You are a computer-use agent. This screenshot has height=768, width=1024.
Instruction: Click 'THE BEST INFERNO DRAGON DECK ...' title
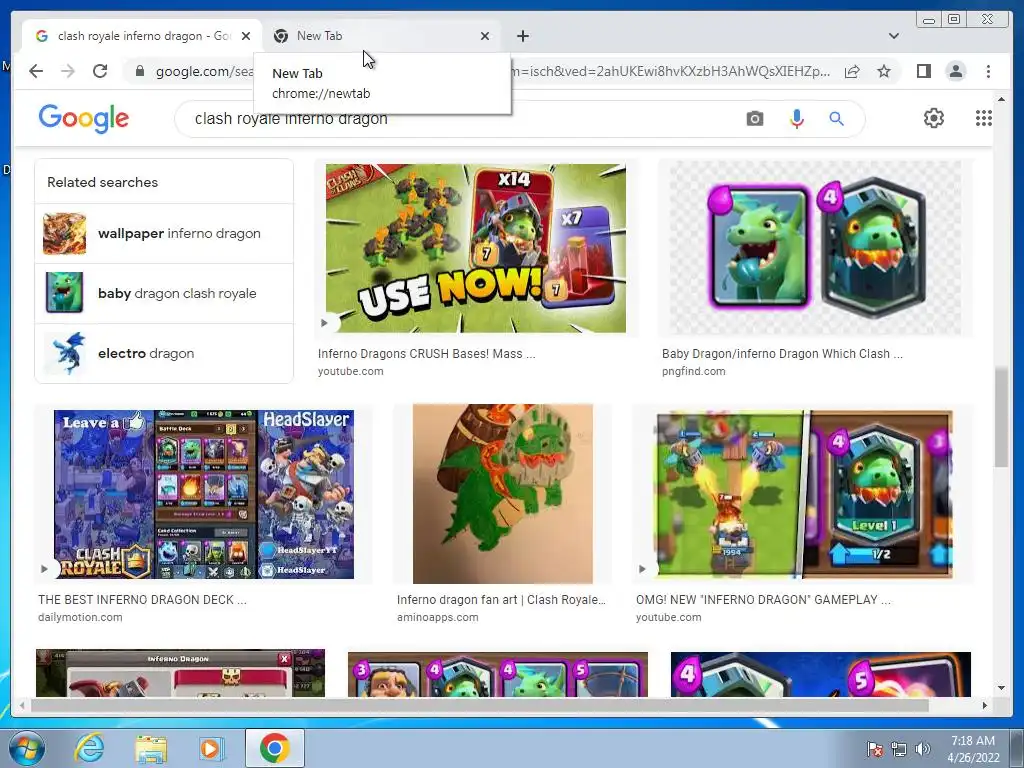coord(142,600)
